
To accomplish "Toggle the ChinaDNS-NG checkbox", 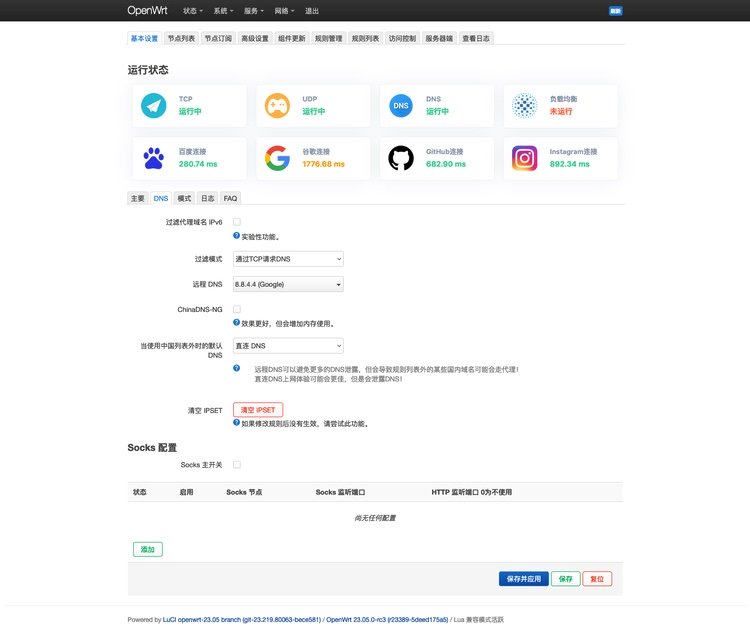I will point(237,310).
